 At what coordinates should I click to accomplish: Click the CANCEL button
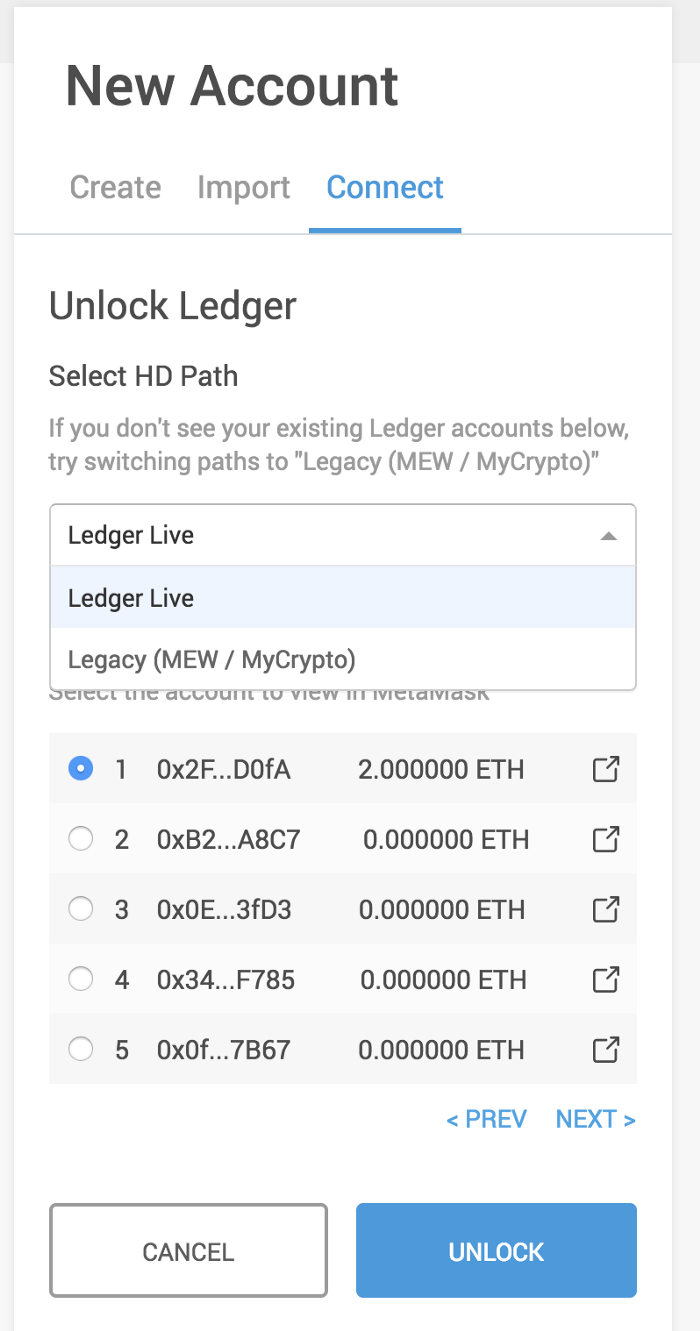tap(188, 1251)
